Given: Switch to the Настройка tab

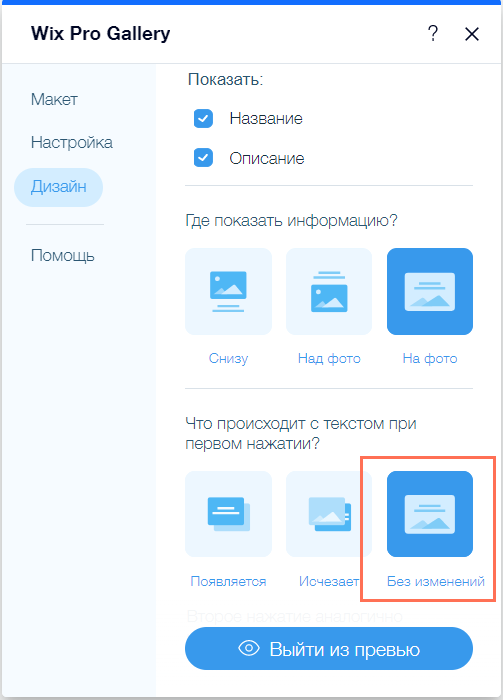Looking at the screenshot, I should 71,142.
